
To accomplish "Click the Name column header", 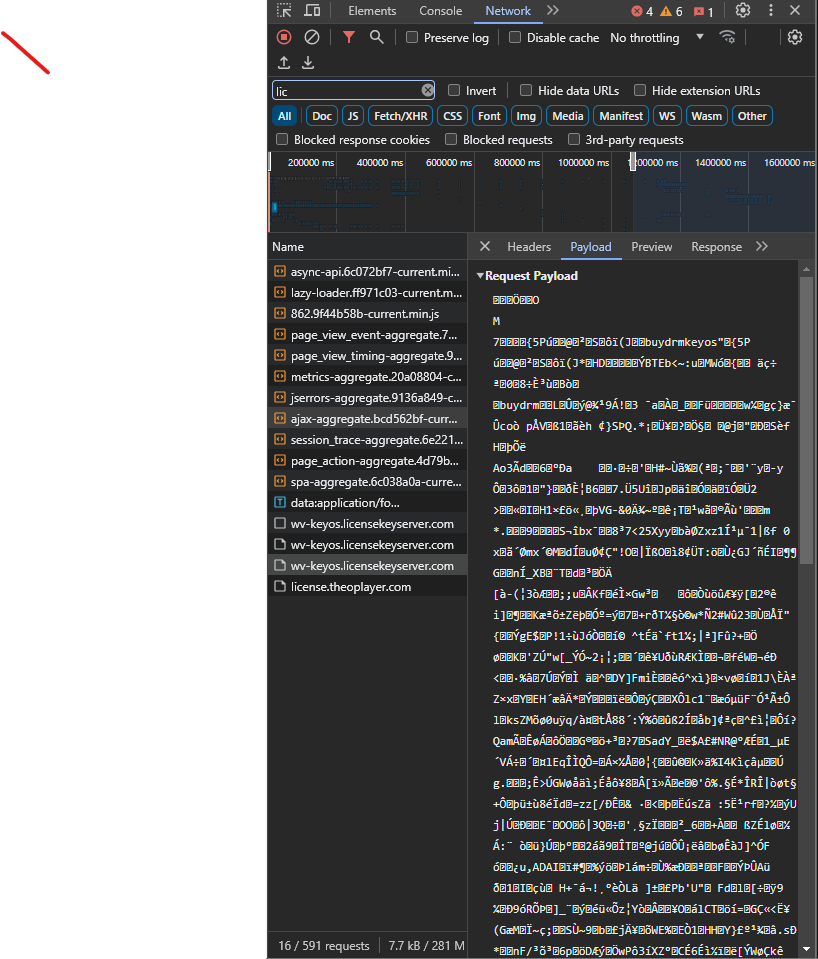I will 367,246.
